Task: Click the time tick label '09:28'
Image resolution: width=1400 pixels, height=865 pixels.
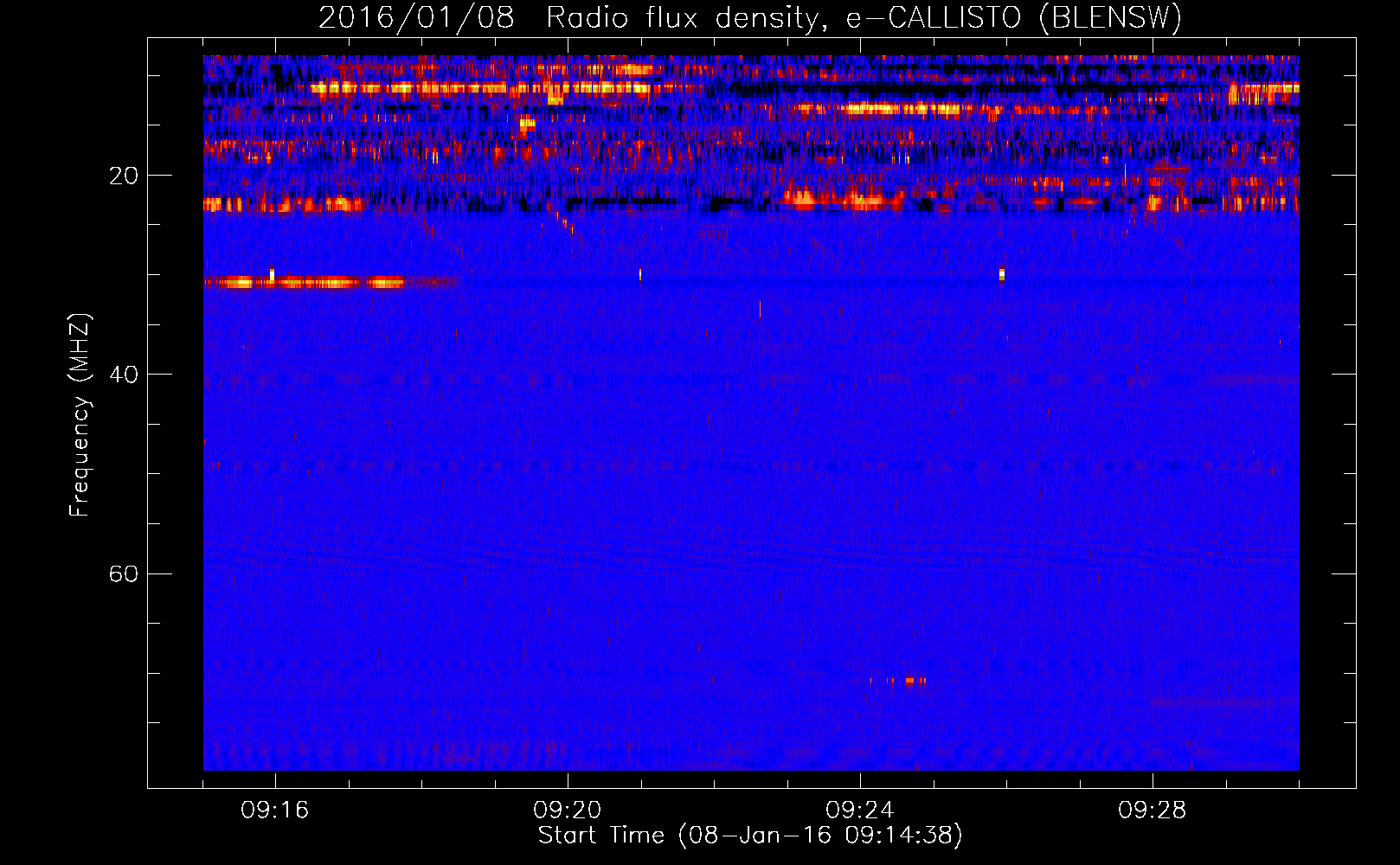Action: [x=1153, y=810]
